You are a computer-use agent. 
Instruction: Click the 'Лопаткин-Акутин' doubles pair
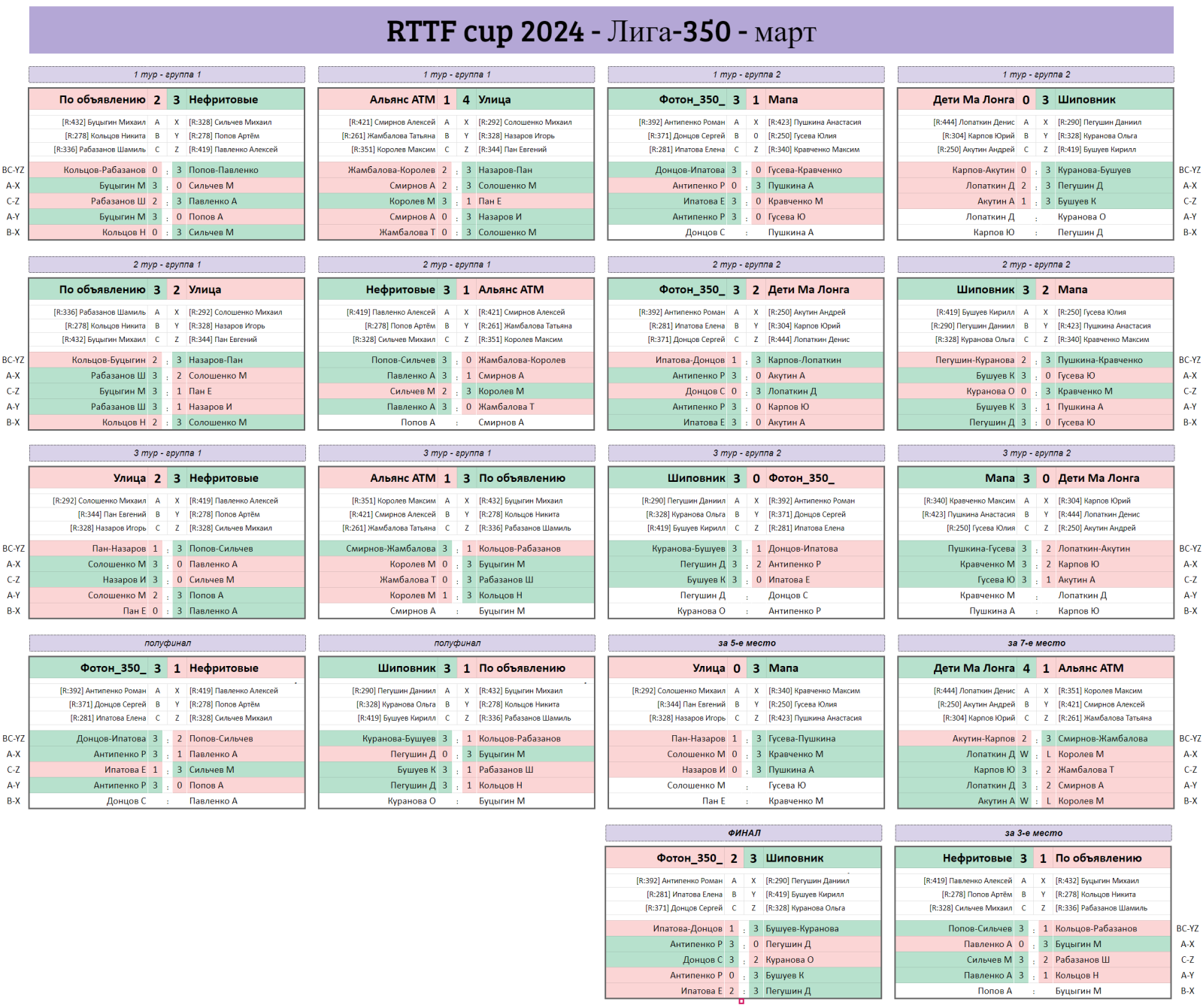pyautogui.click(x=1094, y=549)
